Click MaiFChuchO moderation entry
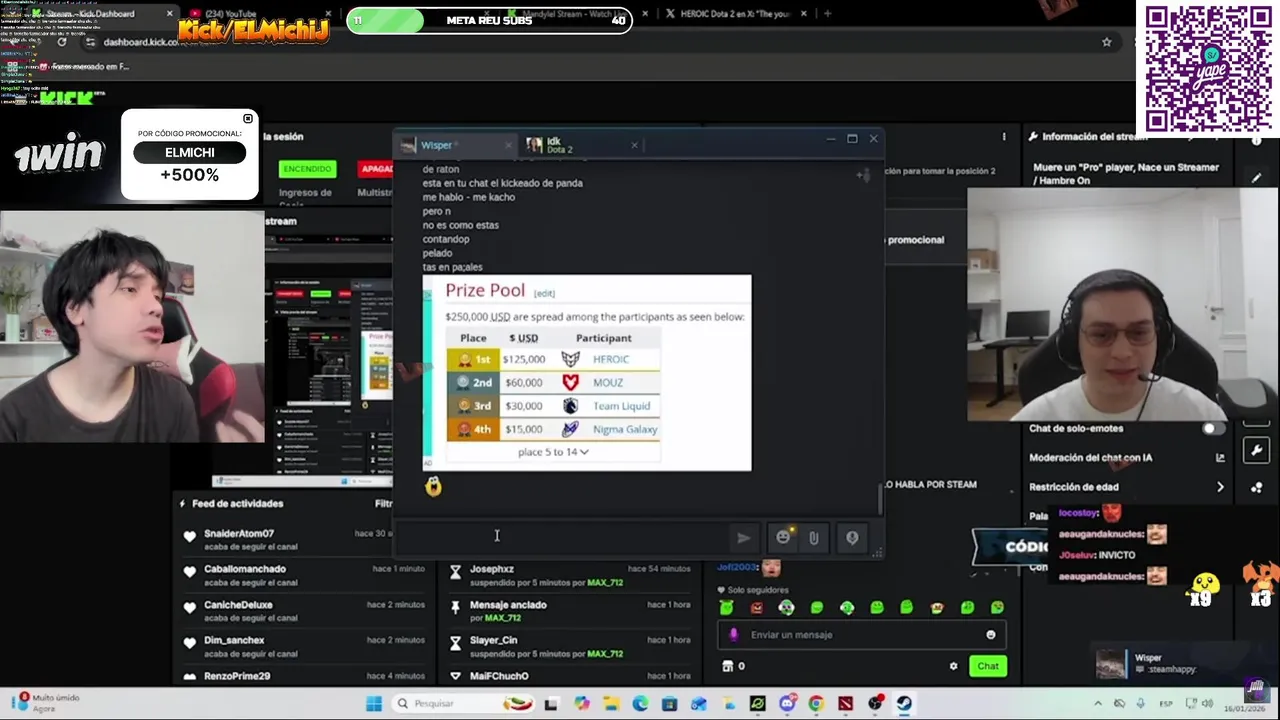1280x720 pixels. pyautogui.click(x=499, y=676)
